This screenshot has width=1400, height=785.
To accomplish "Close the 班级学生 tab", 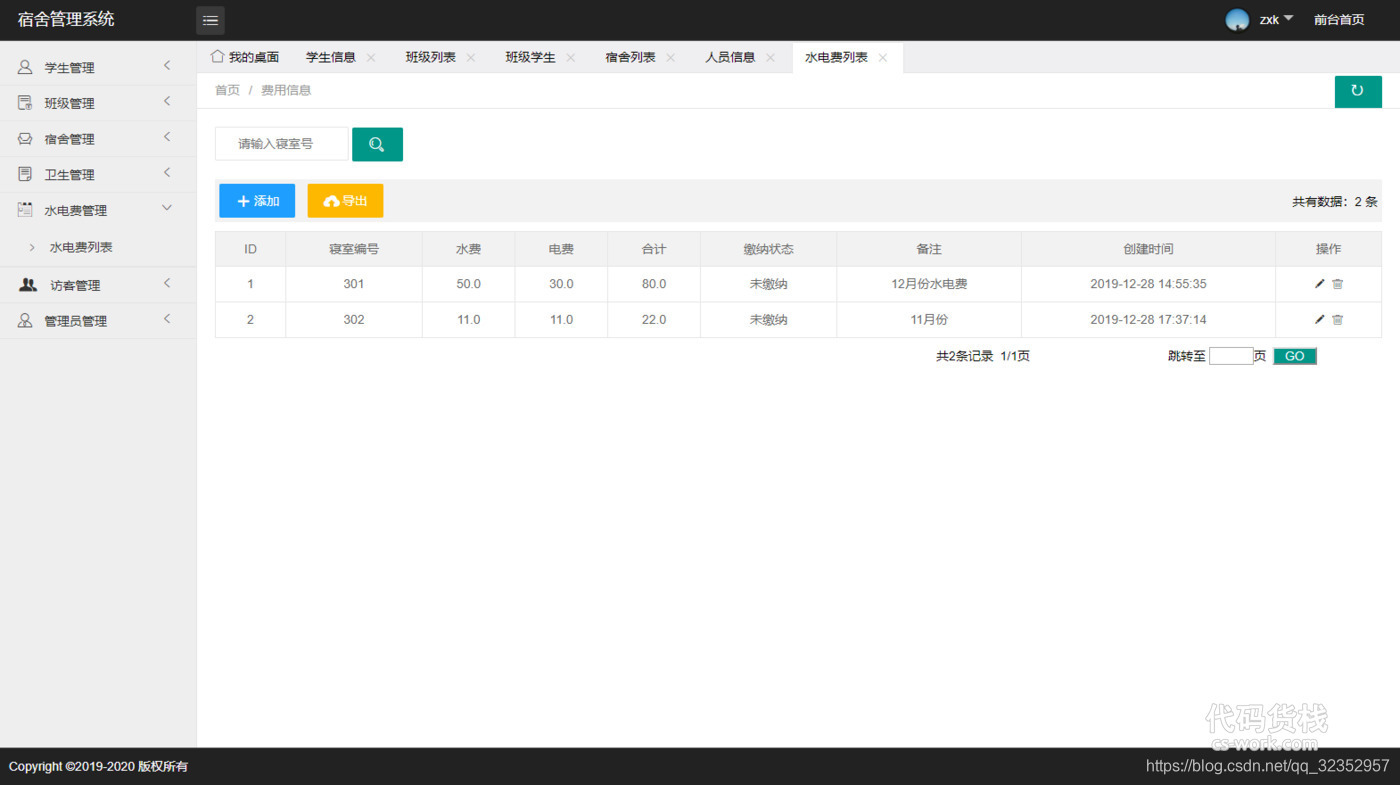I will click(571, 58).
